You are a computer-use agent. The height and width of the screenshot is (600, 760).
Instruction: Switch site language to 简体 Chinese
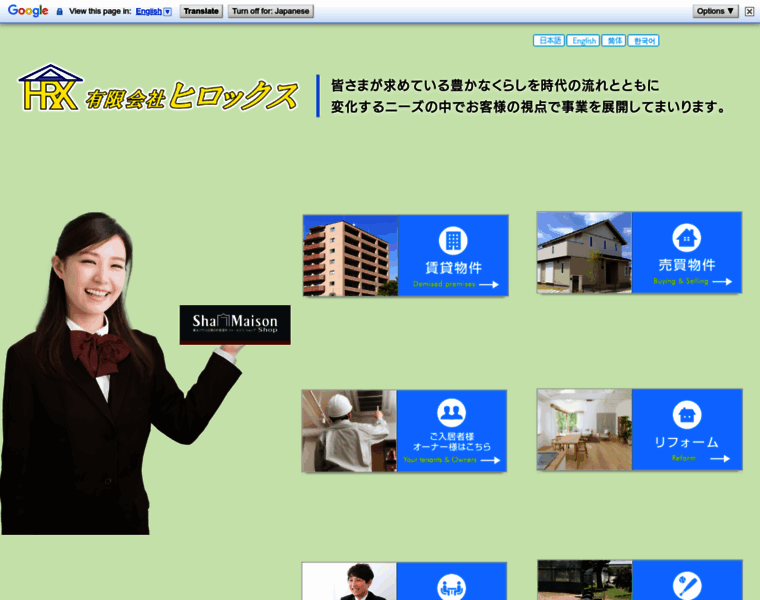coord(614,41)
